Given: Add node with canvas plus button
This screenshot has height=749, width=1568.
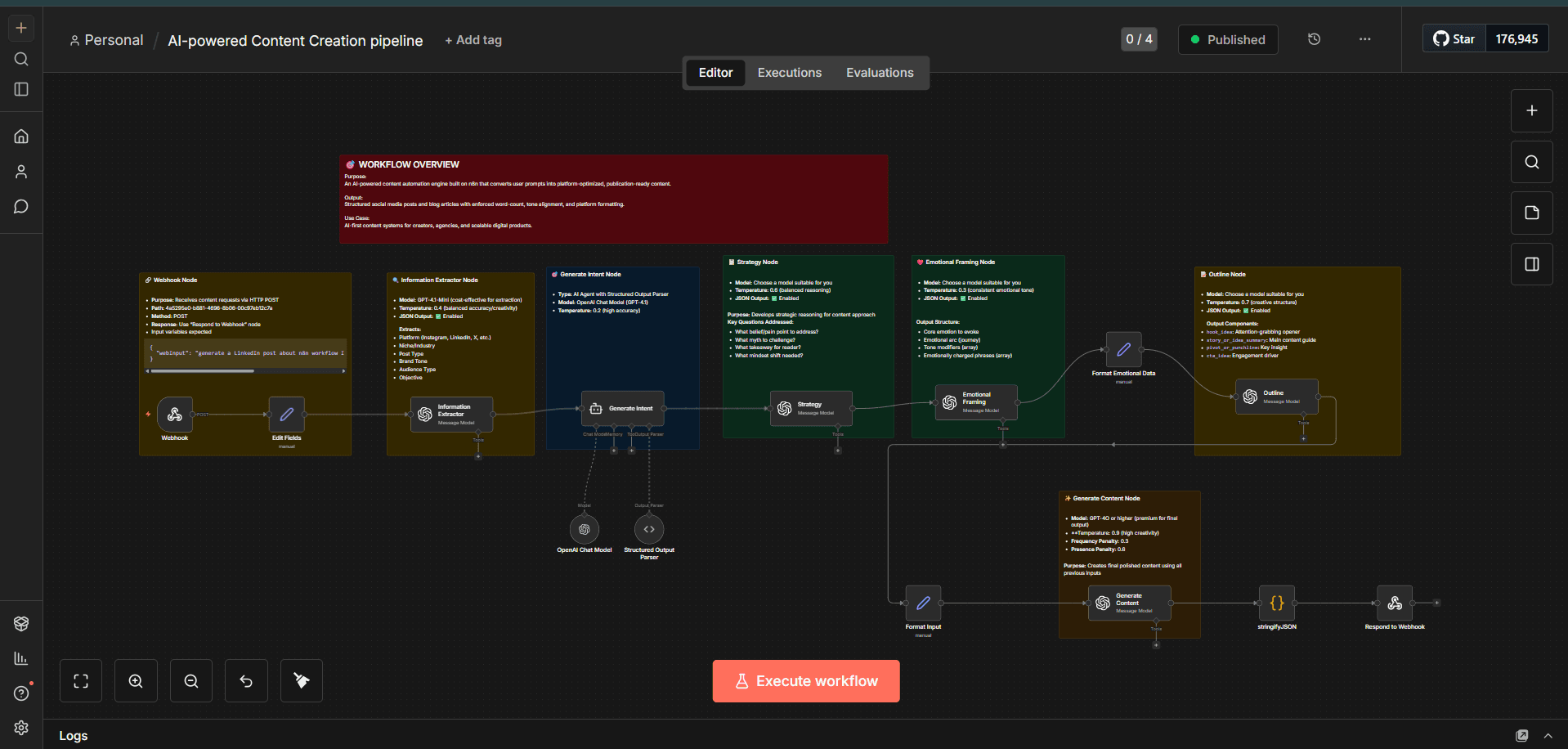Looking at the screenshot, I should 1532,110.
